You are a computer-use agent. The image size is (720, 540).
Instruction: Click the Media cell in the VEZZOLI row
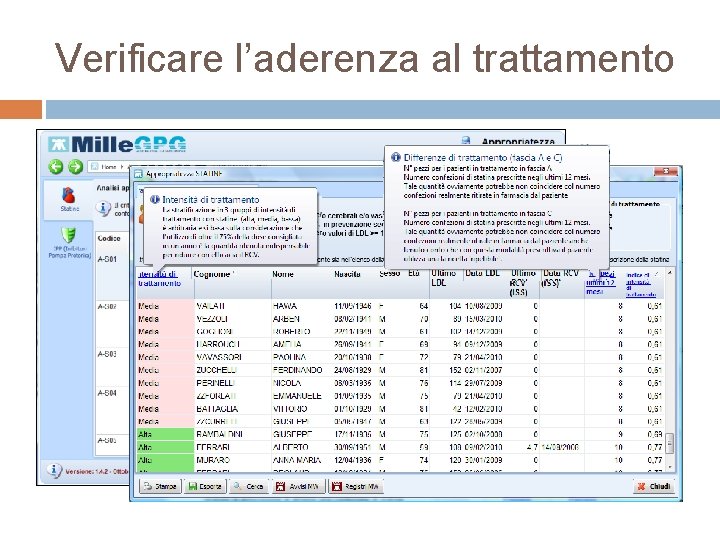pyautogui.click(x=165, y=319)
